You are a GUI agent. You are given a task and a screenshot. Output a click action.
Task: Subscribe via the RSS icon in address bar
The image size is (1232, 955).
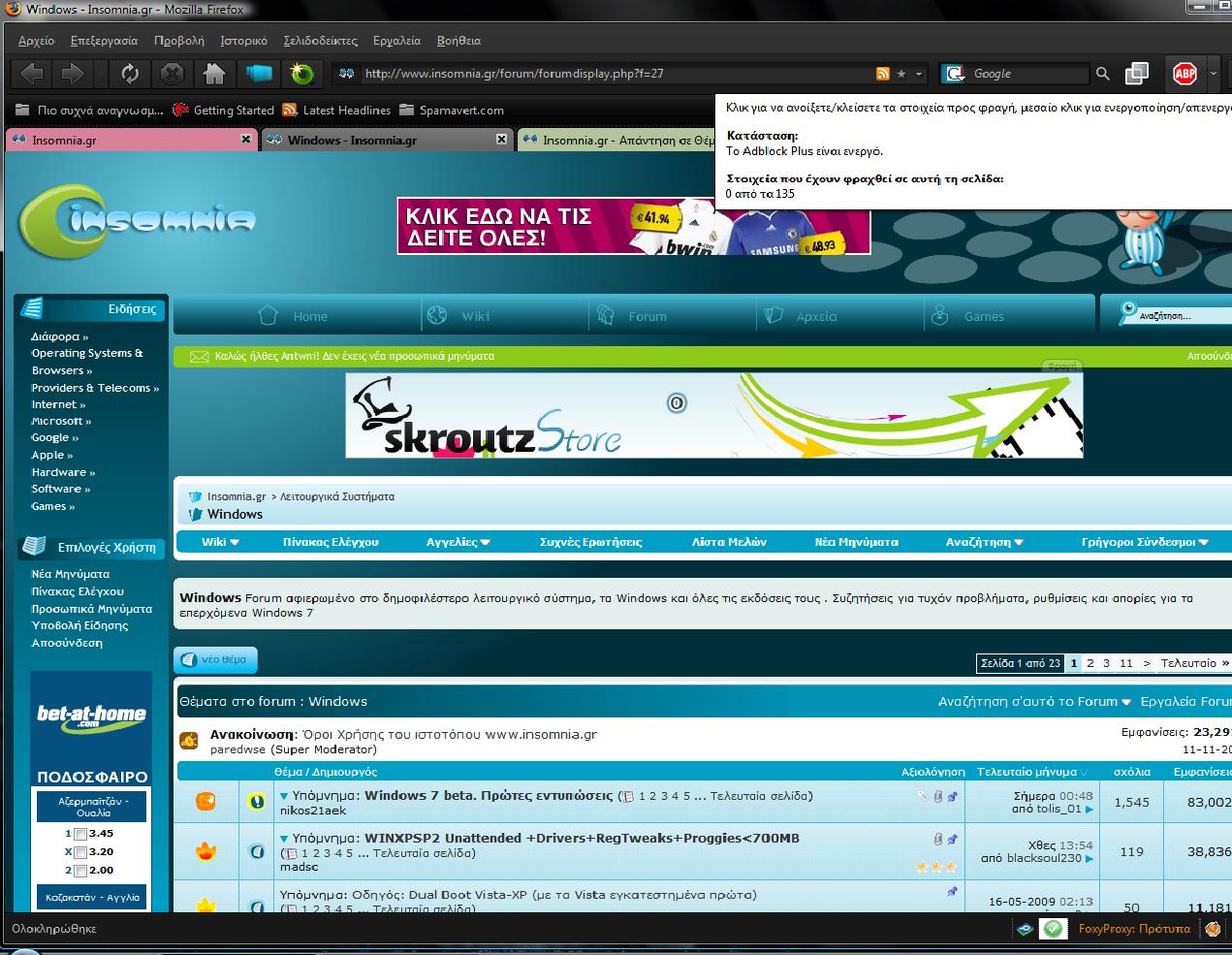[x=883, y=74]
